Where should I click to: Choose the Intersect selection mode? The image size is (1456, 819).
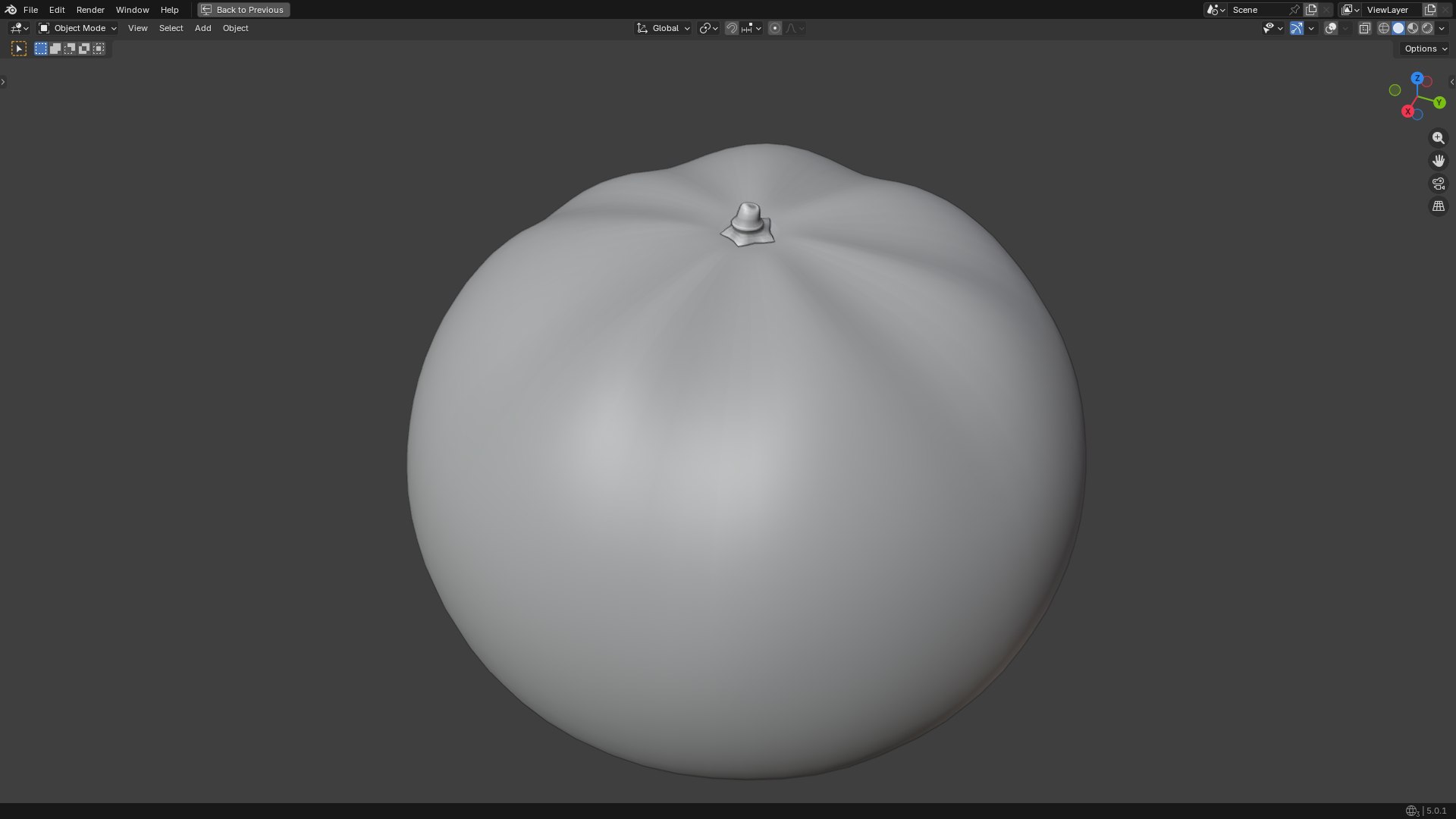click(x=99, y=49)
